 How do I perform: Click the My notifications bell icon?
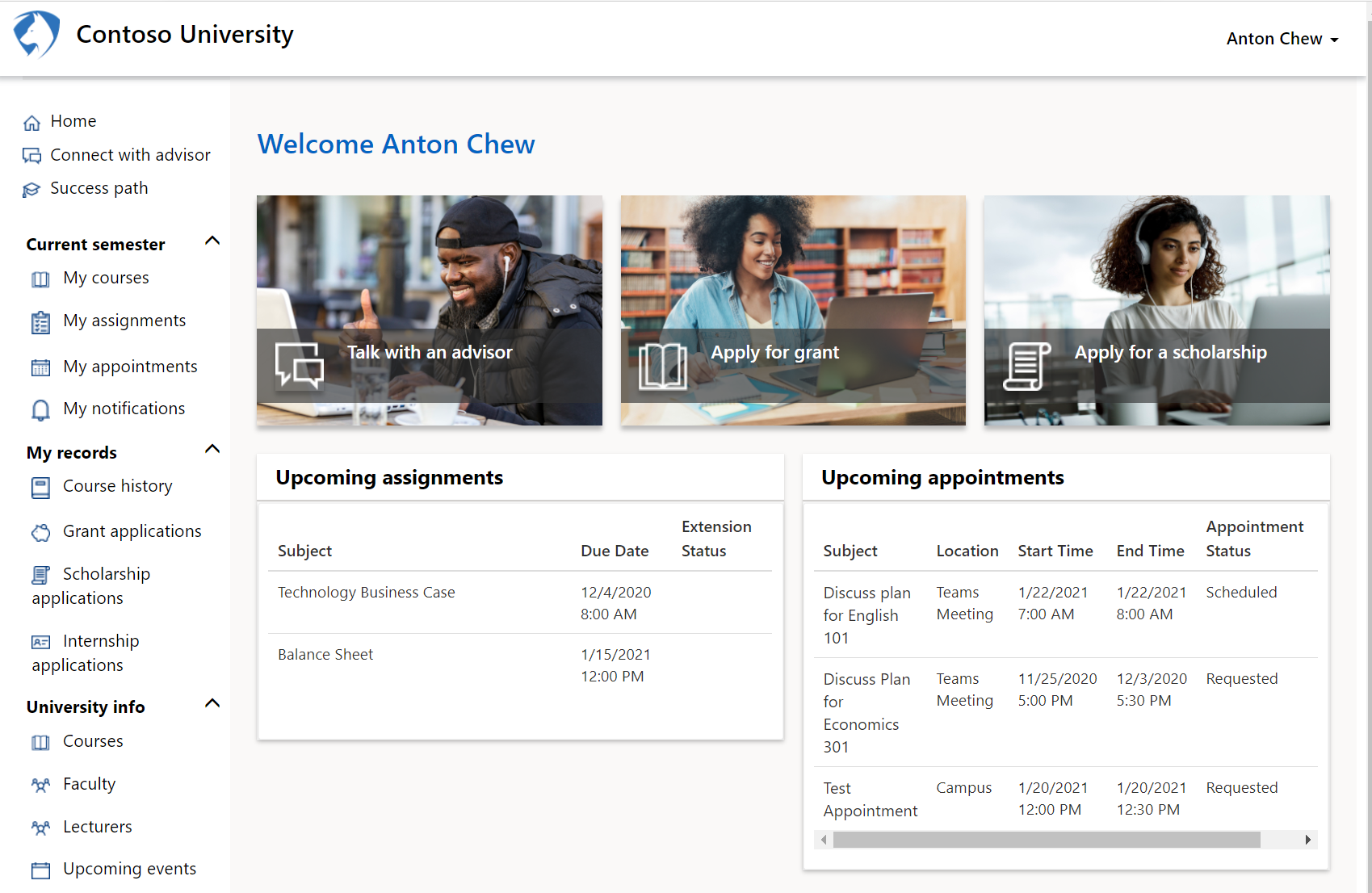tap(40, 409)
